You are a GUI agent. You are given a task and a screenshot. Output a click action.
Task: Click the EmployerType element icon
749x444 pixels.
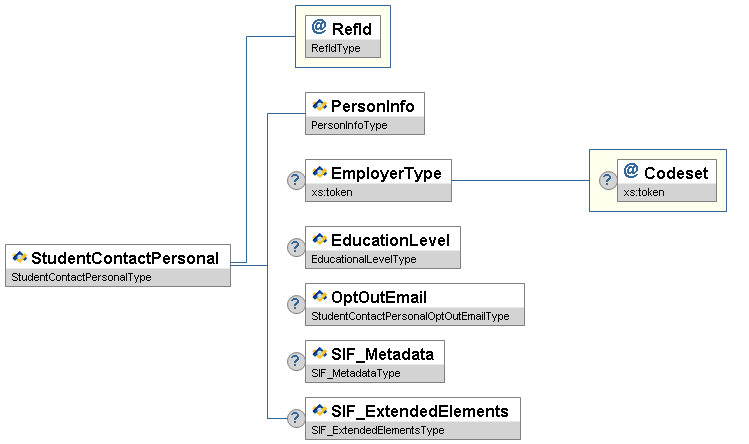pyautogui.click(x=320, y=173)
